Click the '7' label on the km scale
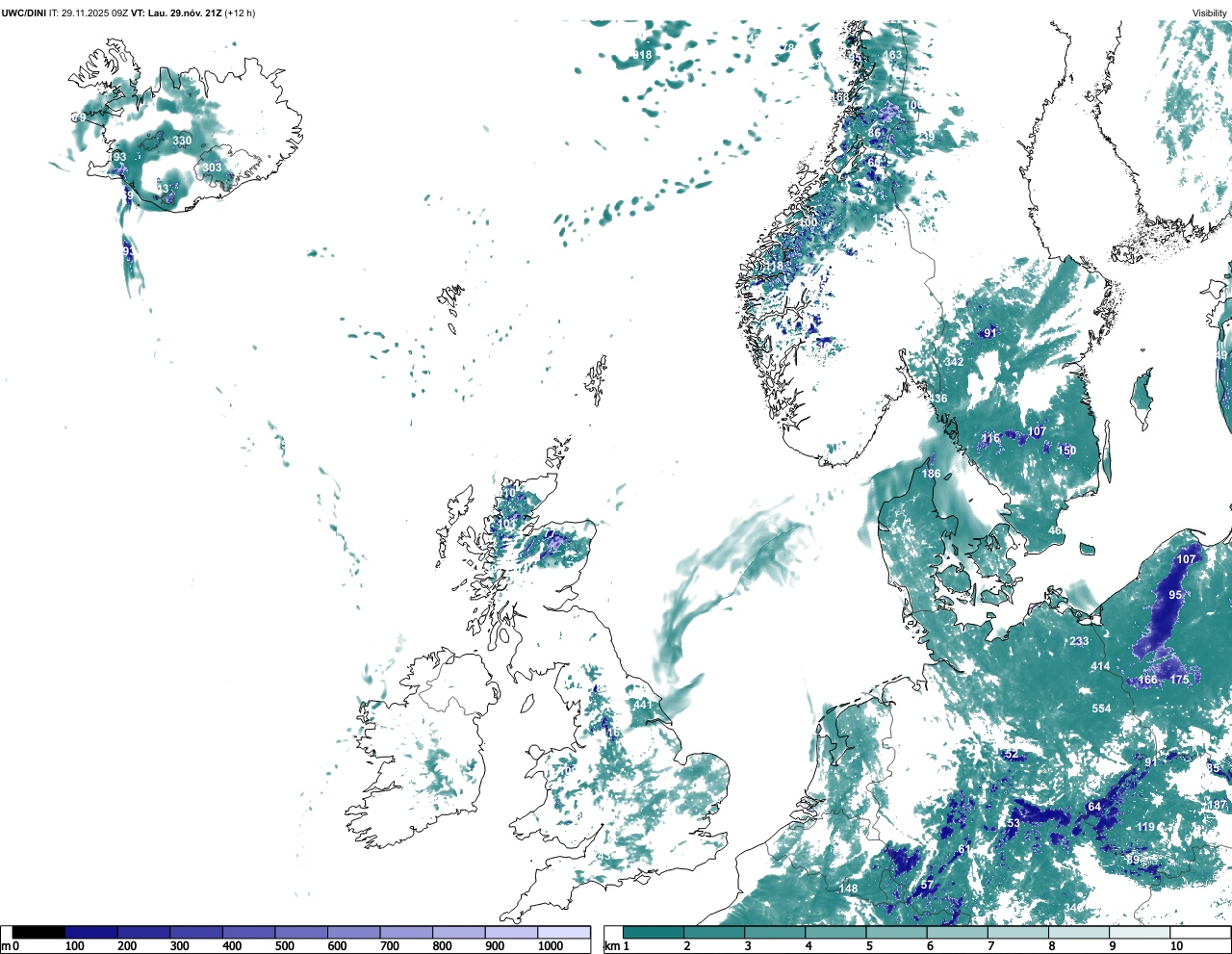 click(x=990, y=946)
